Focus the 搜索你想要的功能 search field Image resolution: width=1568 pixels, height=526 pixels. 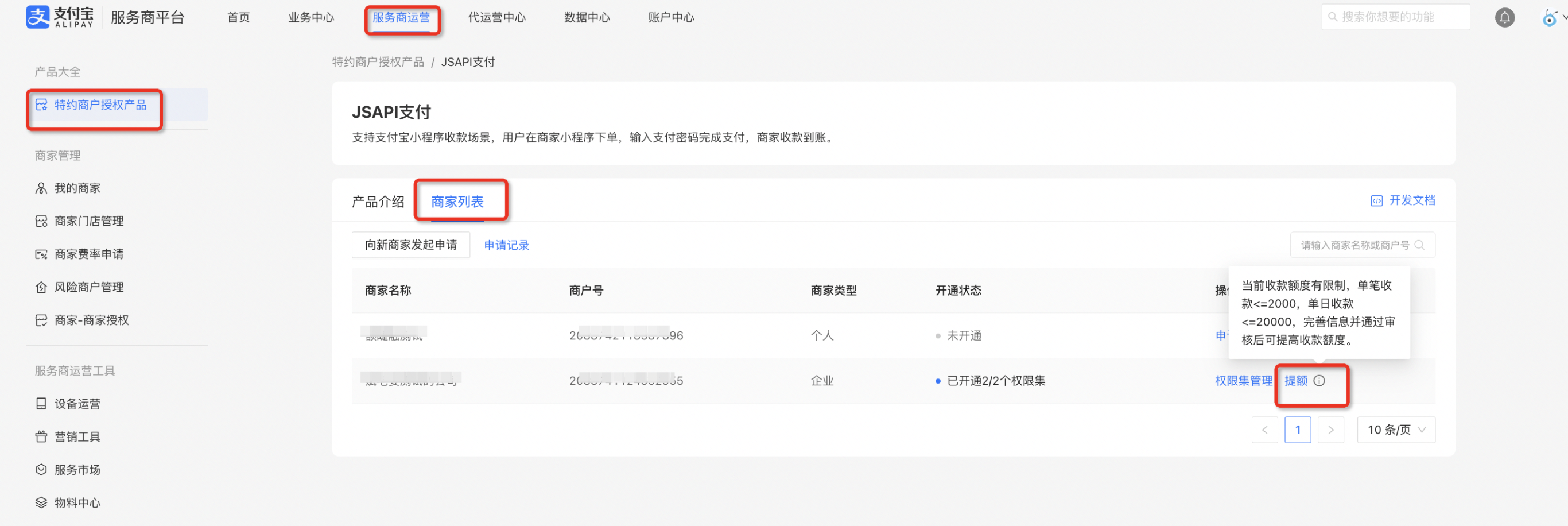(1395, 17)
